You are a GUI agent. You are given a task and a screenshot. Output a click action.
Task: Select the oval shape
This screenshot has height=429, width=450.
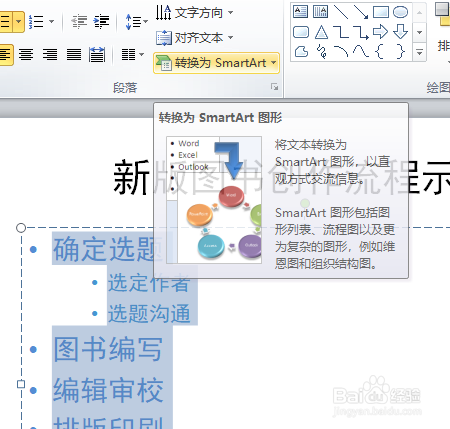(x=400, y=12)
